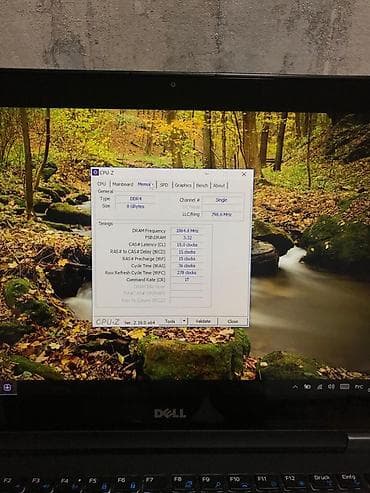Click the CAS# Latency (CL) value

[x=187, y=245]
